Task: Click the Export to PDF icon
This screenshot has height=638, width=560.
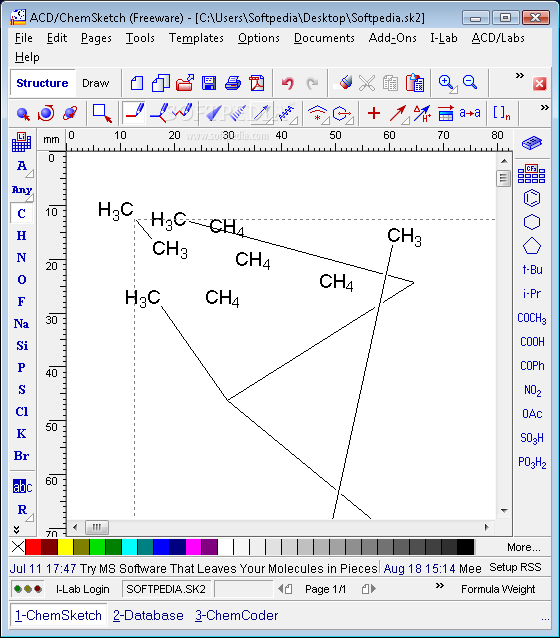Action: point(257,83)
